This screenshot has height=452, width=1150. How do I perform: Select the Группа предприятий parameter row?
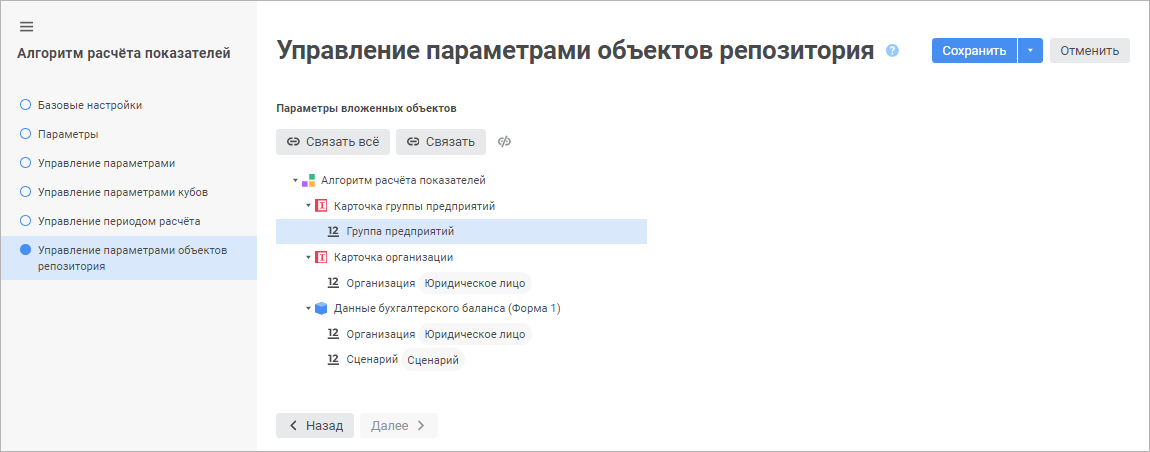[400, 231]
